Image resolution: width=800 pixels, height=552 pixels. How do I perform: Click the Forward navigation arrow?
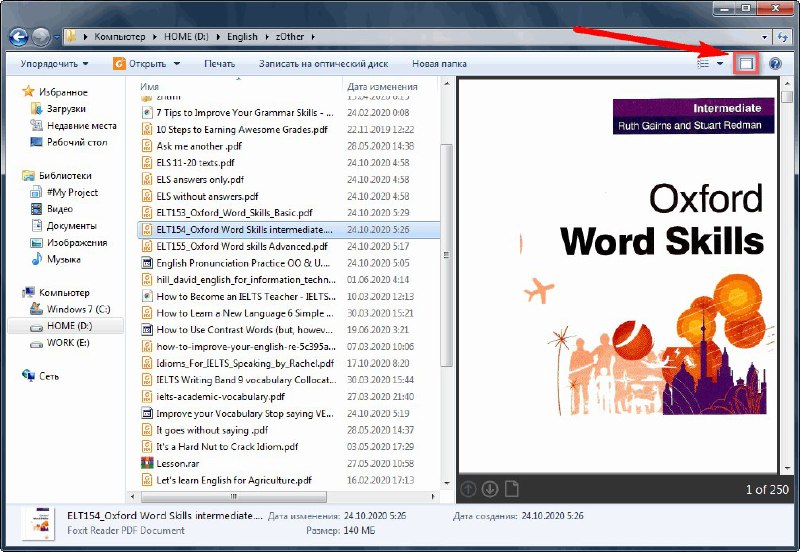coord(41,36)
